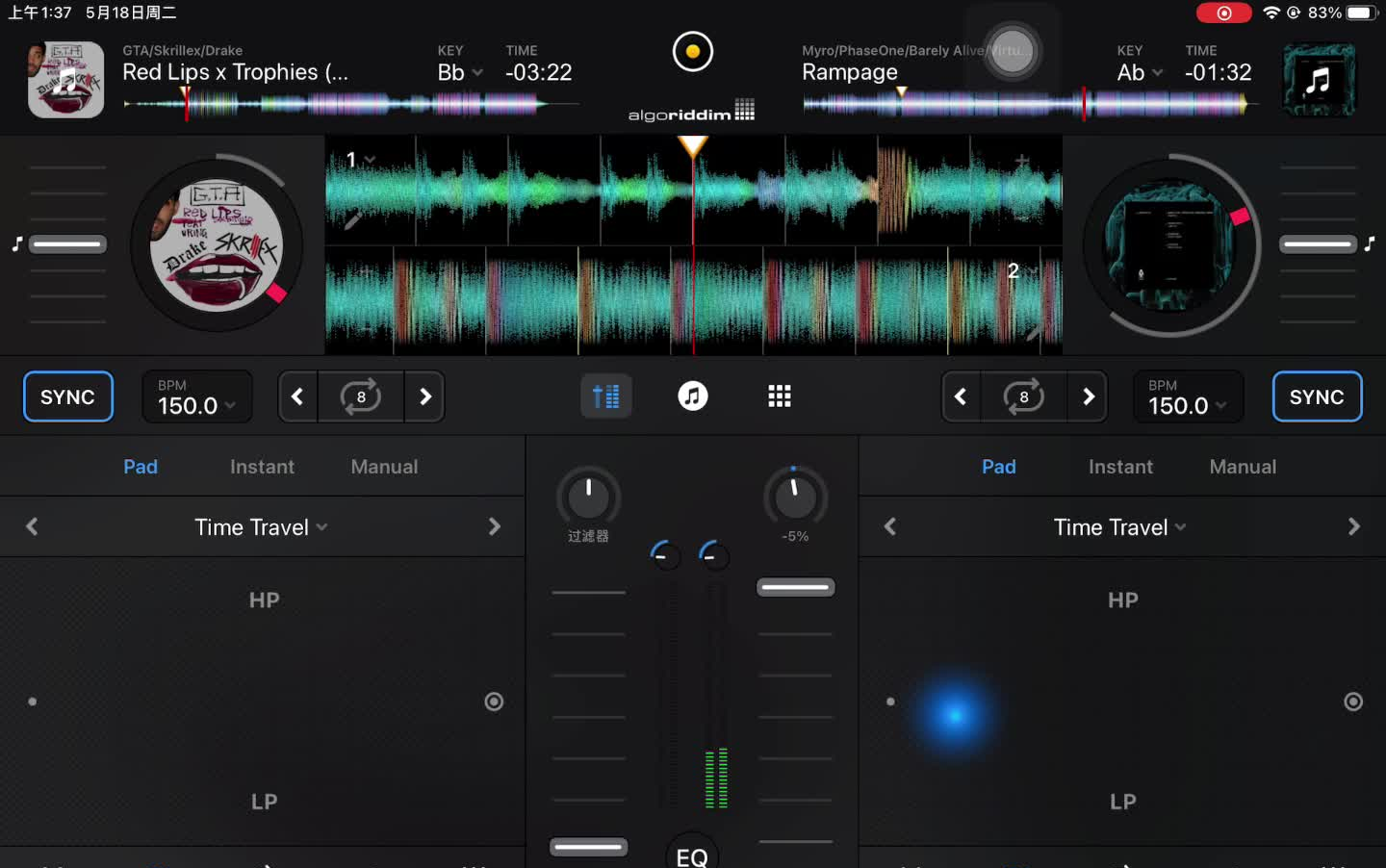
Task: Tap the red screen recording status indicator
Action: [1223, 13]
